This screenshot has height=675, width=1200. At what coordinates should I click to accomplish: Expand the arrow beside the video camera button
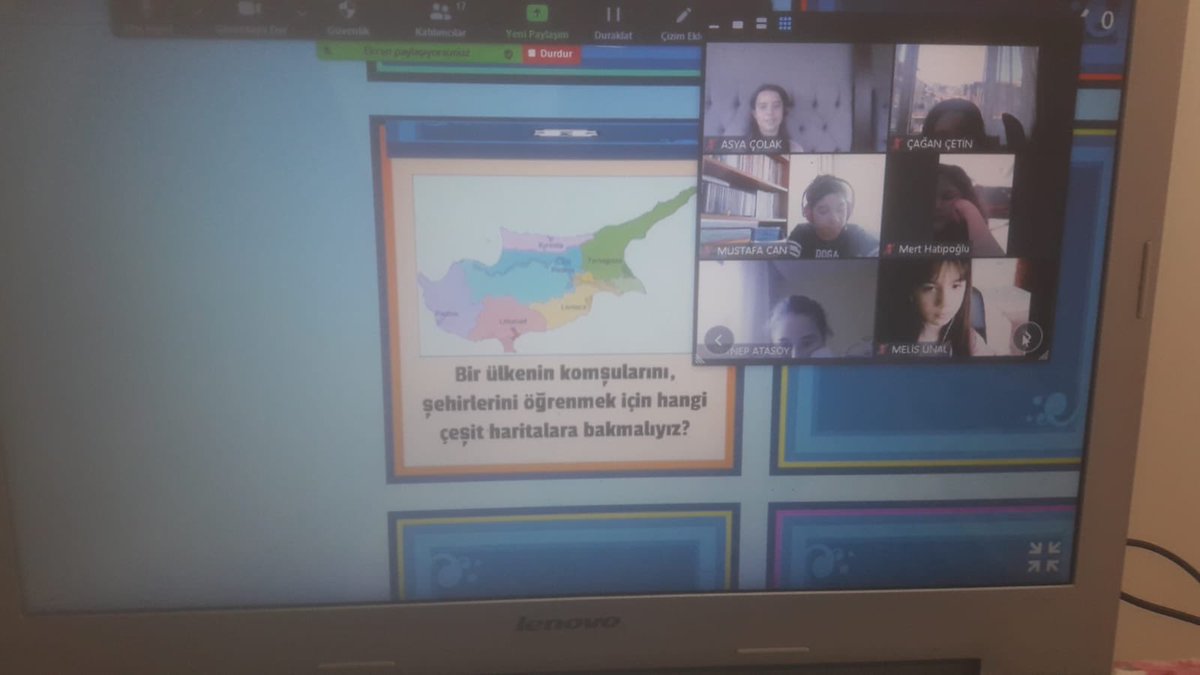pyautogui.click(x=301, y=12)
